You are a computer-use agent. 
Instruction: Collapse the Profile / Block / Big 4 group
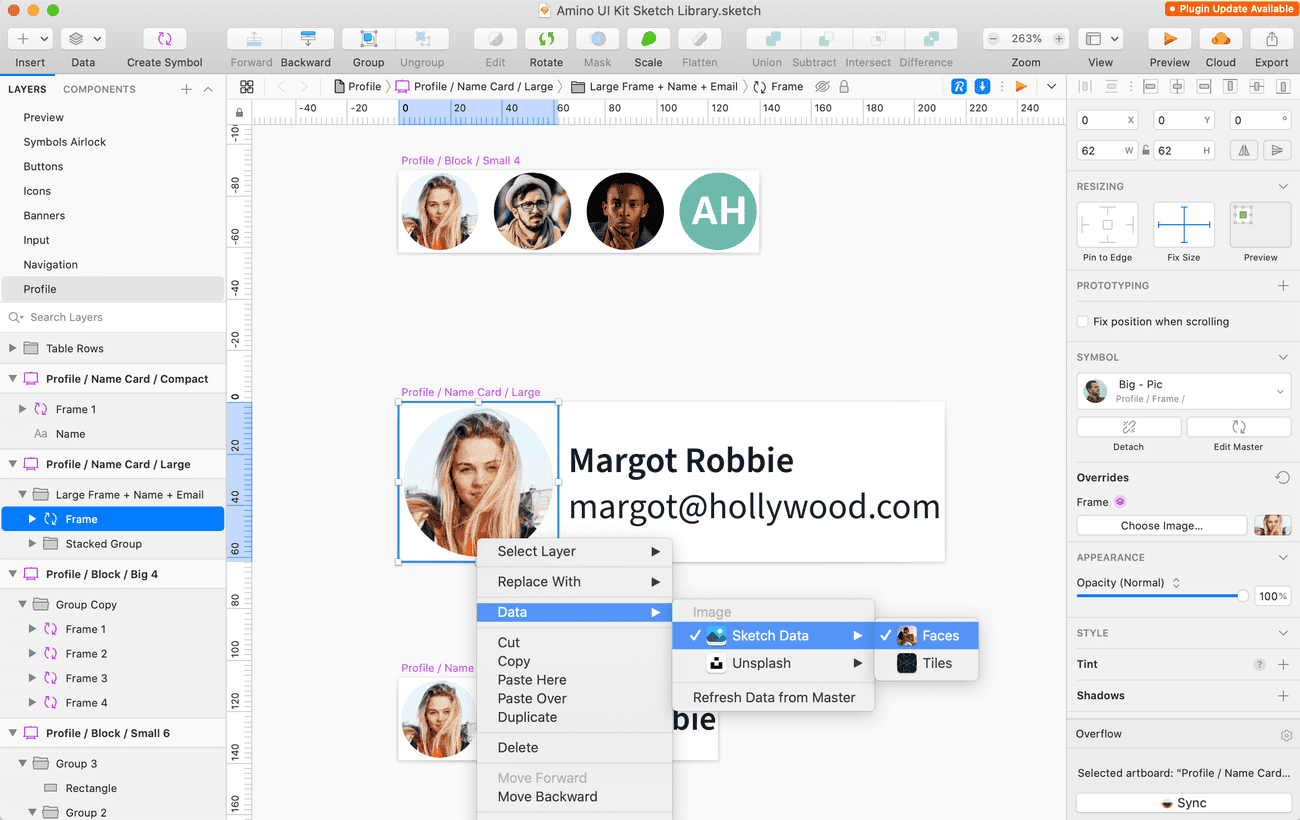(11, 573)
